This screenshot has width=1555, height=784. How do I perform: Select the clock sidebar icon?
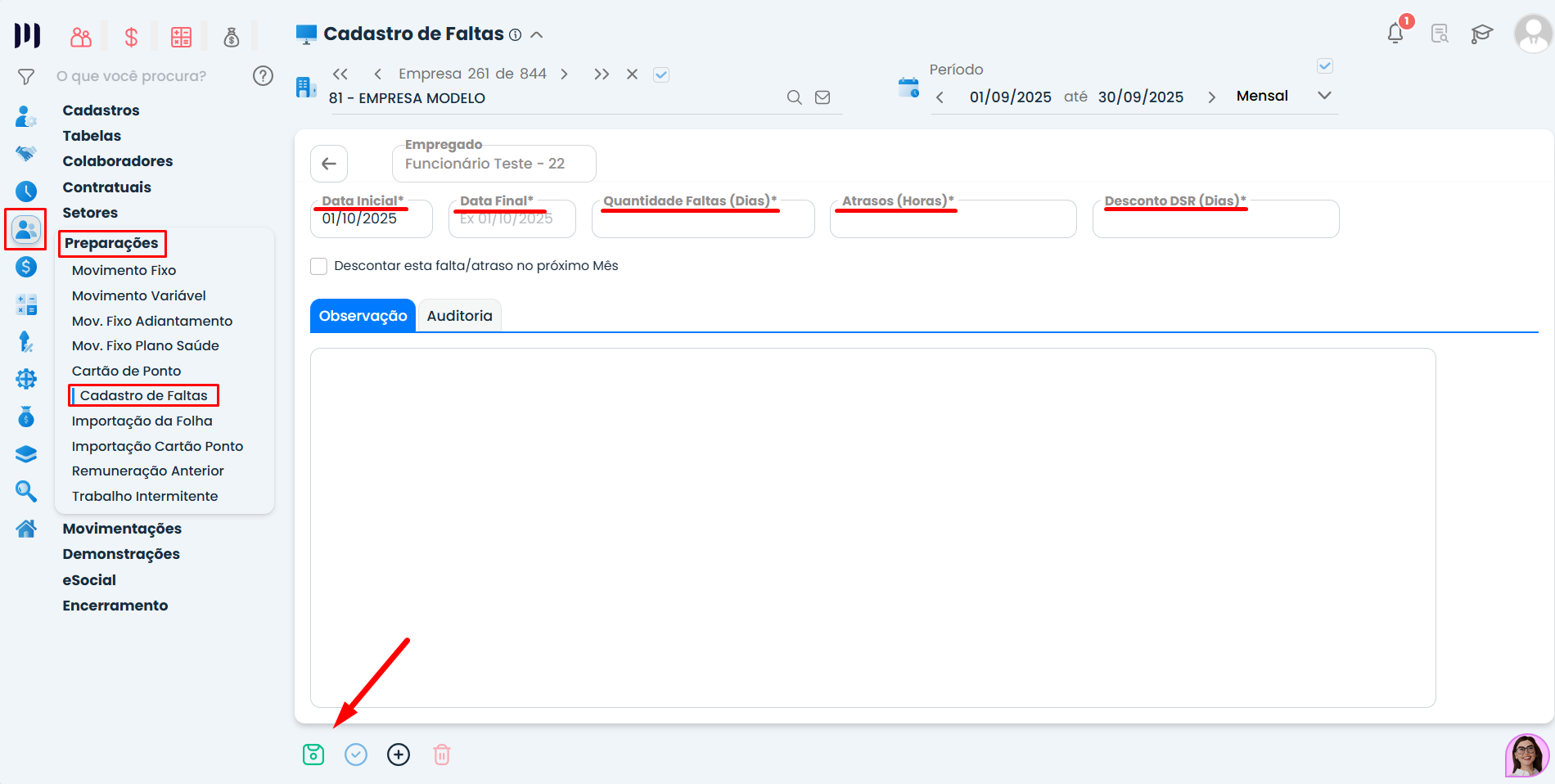pyautogui.click(x=26, y=191)
